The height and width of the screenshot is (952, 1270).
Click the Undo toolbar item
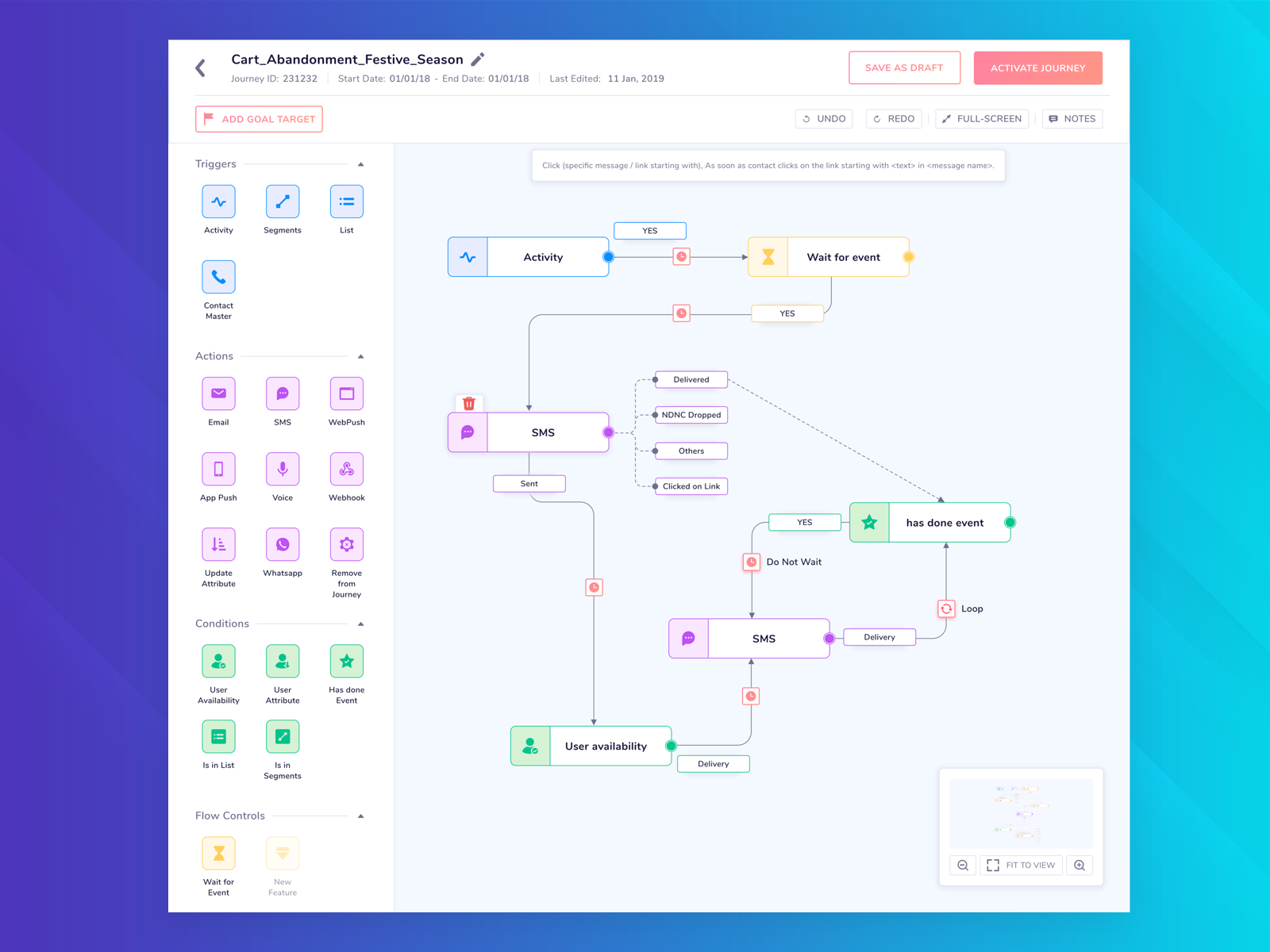point(824,118)
